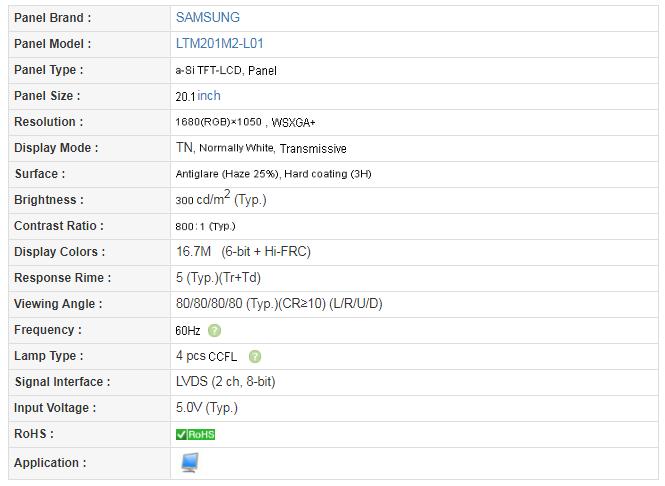665x486 pixels.
Task: Click the '5 (Typ.)(Tr+Td)' value
Action: [x=218, y=278]
